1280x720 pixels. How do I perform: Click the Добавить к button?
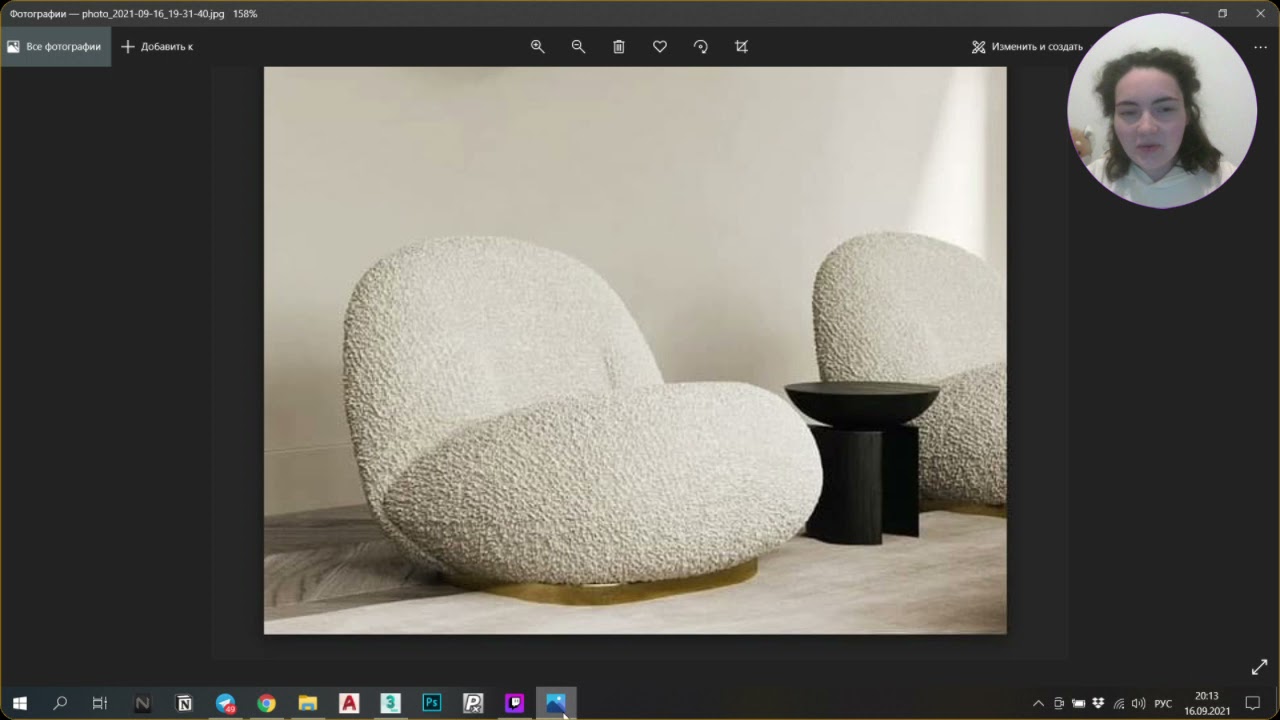coord(157,46)
